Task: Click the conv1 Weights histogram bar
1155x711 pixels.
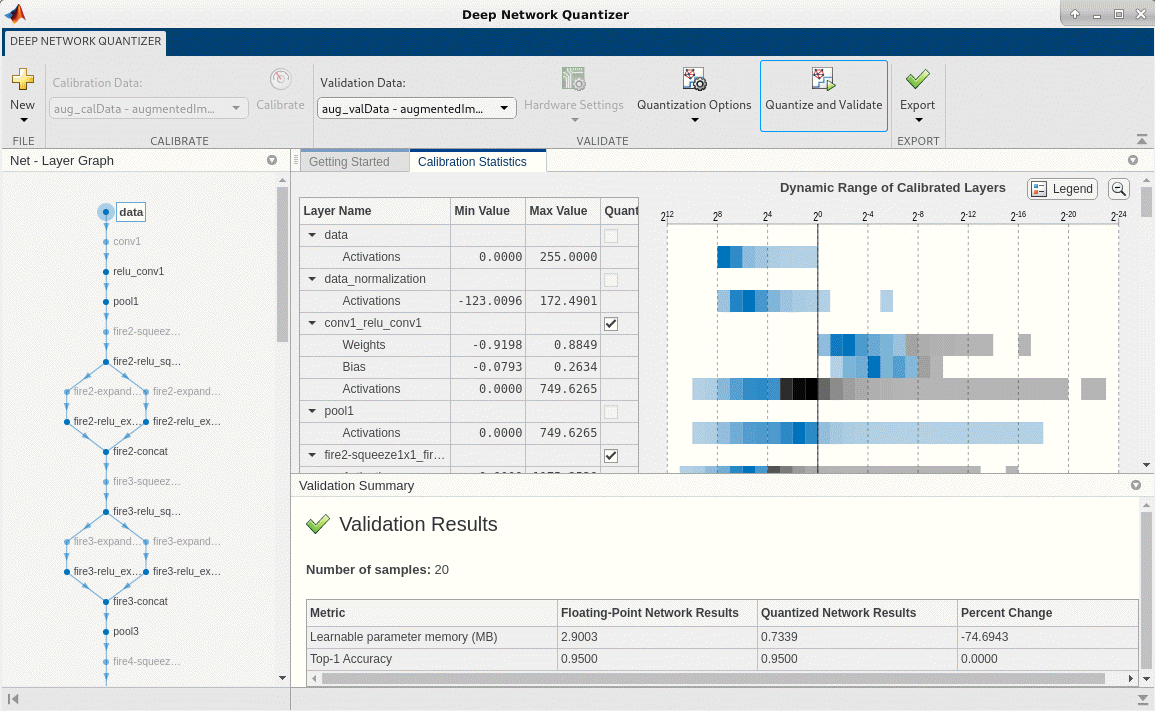Action: (x=924, y=345)
